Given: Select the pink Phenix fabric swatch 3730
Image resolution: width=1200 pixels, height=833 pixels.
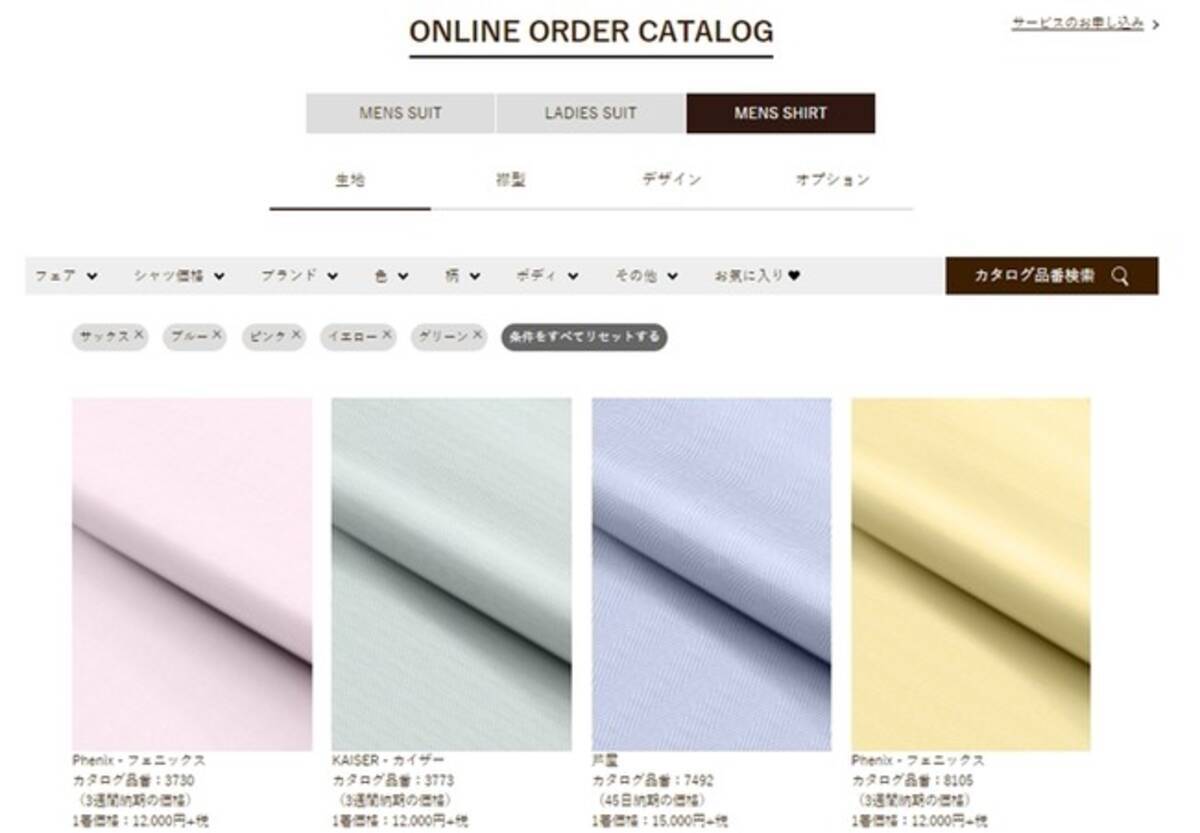Looking at the screenshot, I should click(192, 574).
